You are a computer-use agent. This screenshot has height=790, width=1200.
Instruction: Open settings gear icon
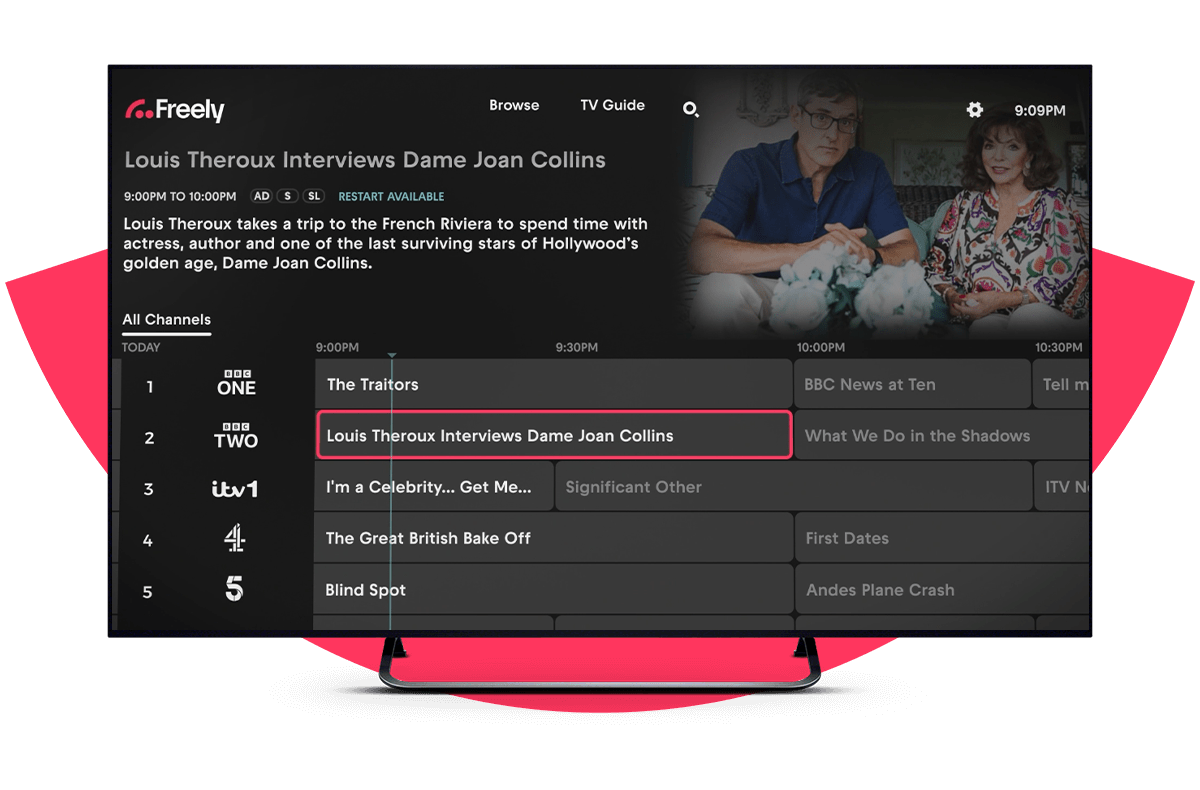tap(975, 110)
